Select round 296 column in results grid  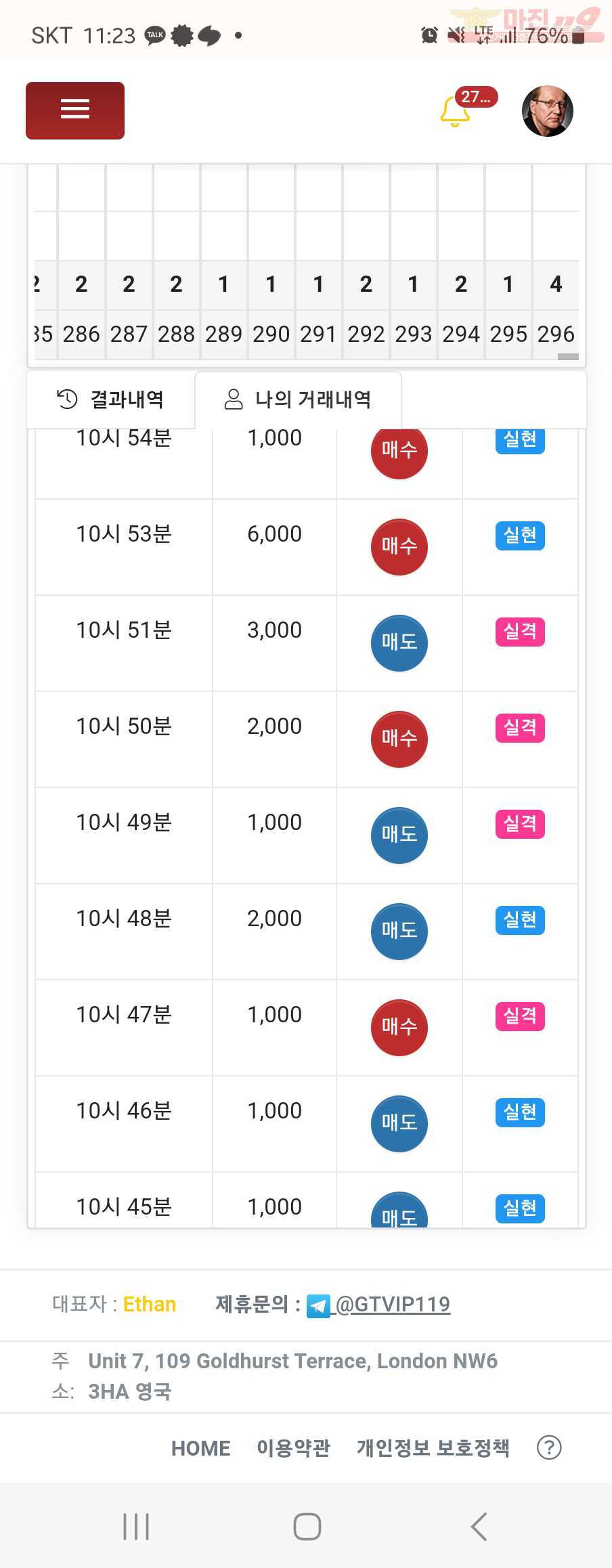(x=556, y=334)
